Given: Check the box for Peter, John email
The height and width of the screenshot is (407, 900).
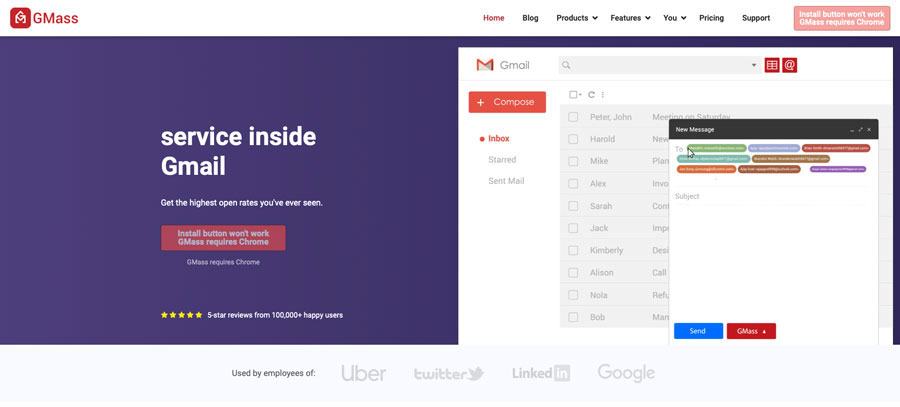Looking at the screenshot, I should pos(573,117).
